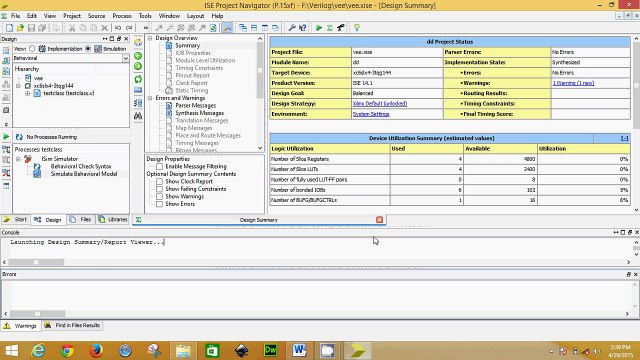640x360 pixels.
Task: Click the green run arrow beside process status
Action: 6,137
